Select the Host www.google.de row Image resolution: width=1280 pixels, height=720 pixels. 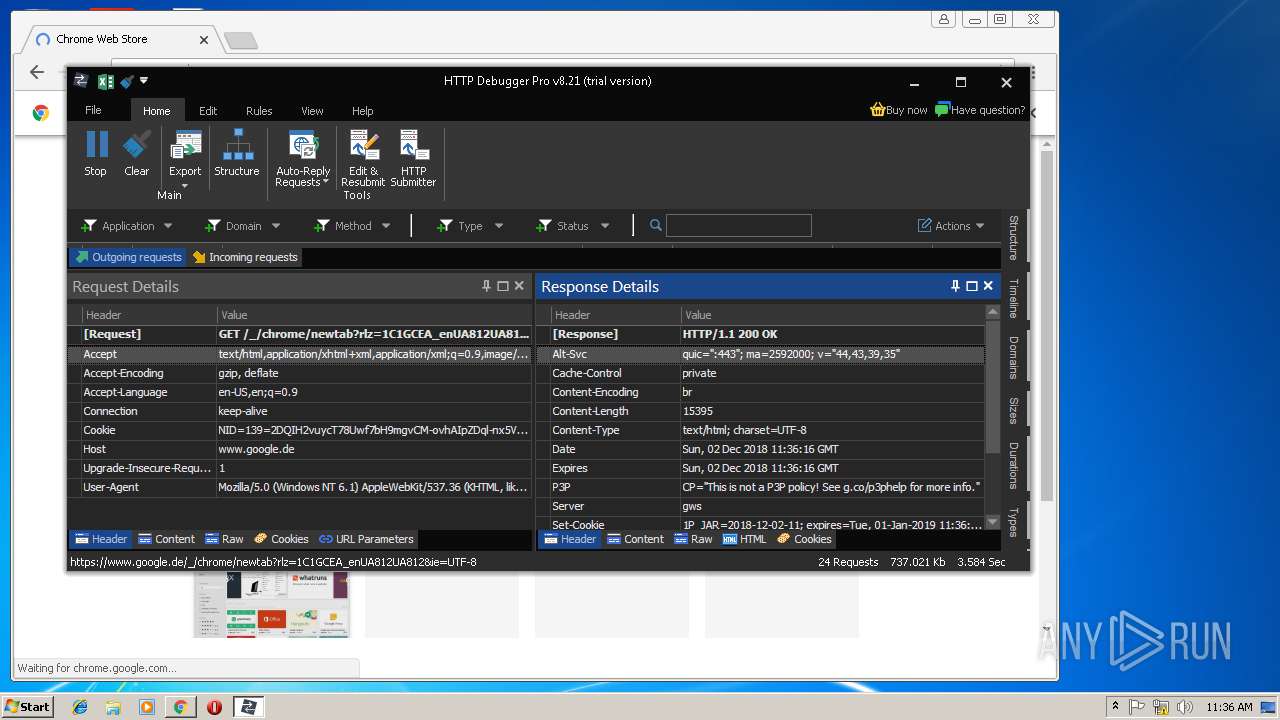pyautogui.click(x=300, y=449)
